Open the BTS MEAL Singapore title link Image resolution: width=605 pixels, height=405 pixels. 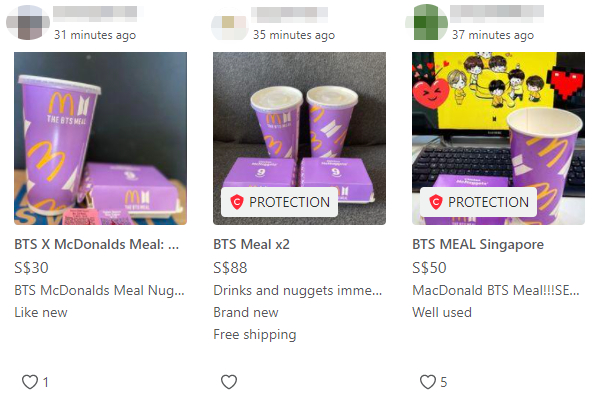pyautogui.click(x=478, y=245)
